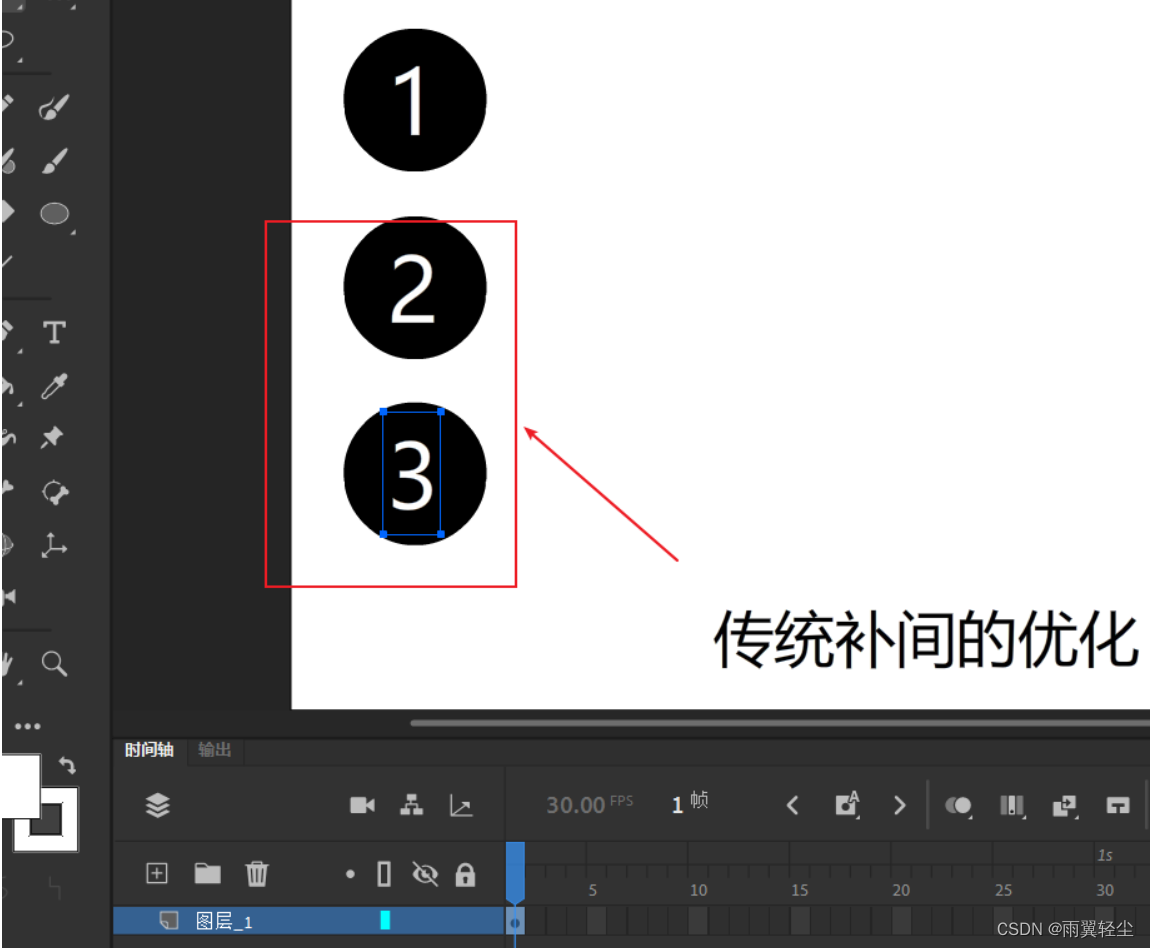Open the 时间轴 tab

148,752
